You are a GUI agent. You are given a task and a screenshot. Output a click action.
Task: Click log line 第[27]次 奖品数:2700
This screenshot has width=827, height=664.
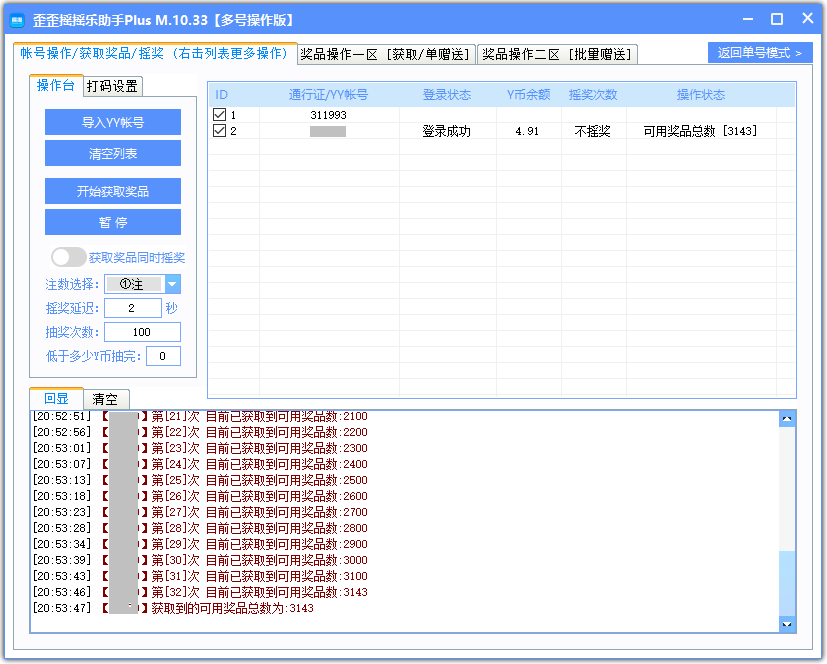[x=200, y=512]
